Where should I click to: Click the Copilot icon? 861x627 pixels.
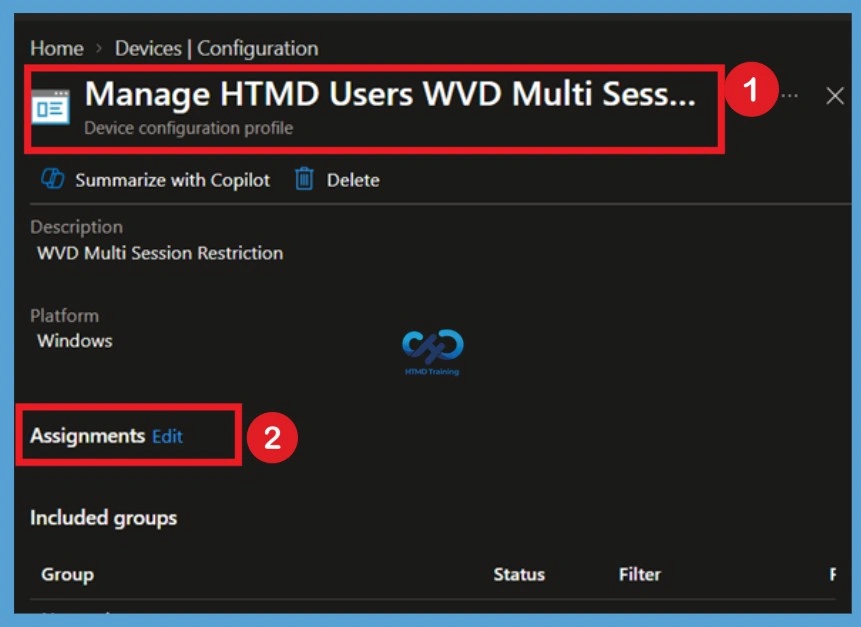pyautogui.click(x=53, y=179)
